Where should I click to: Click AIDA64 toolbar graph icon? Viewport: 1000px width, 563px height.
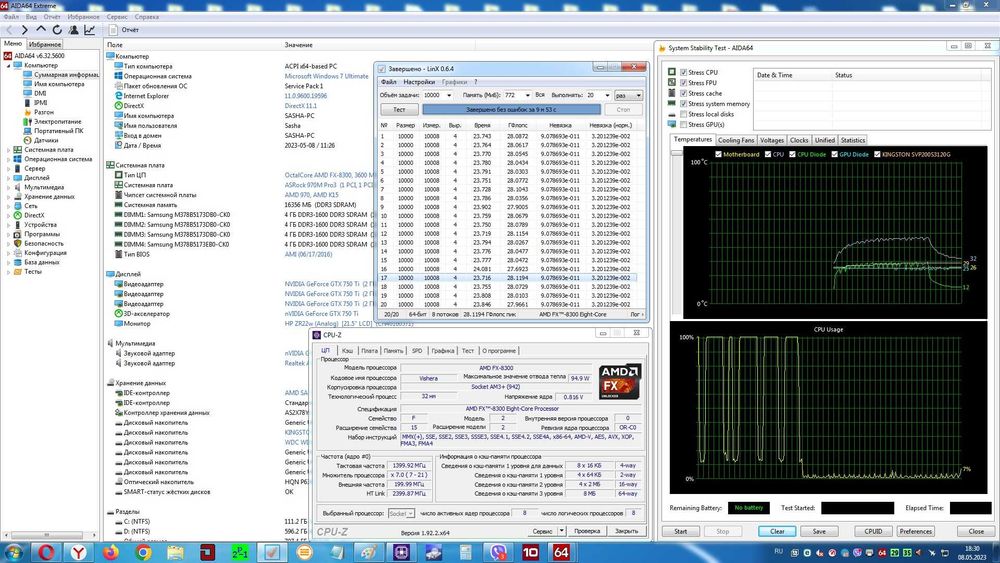click(x=89, y=30)
